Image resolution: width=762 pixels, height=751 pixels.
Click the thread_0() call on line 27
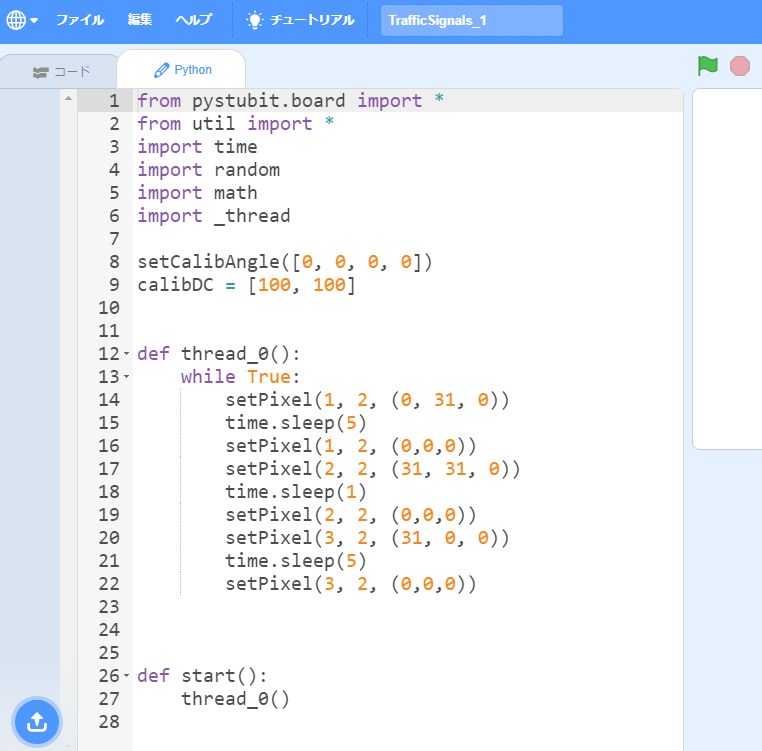click(236, 699)
